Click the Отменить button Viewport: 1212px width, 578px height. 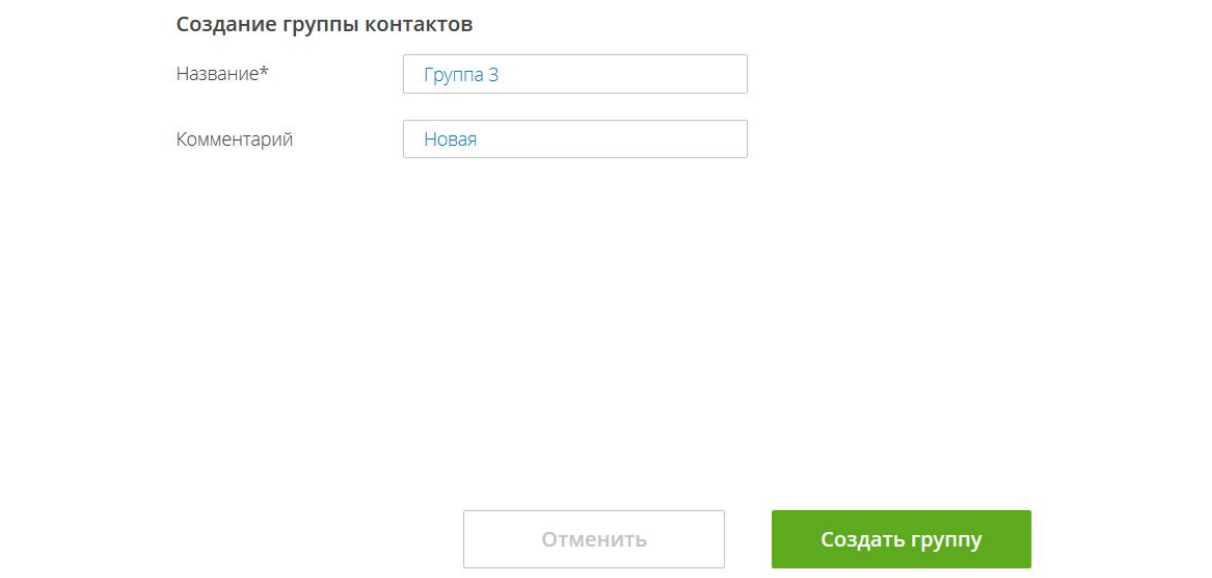(593, 540)
